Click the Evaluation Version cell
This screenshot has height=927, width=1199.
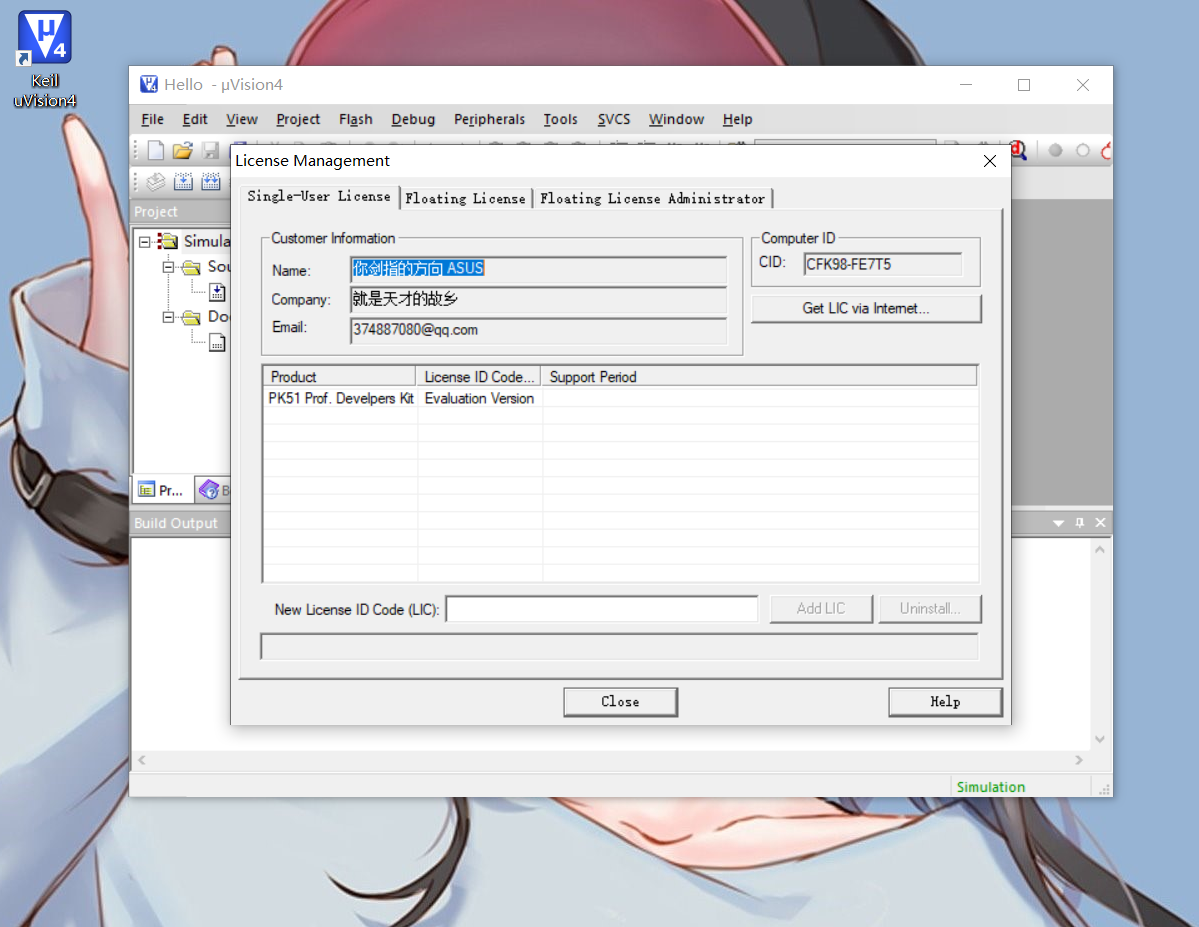(479, 398)
